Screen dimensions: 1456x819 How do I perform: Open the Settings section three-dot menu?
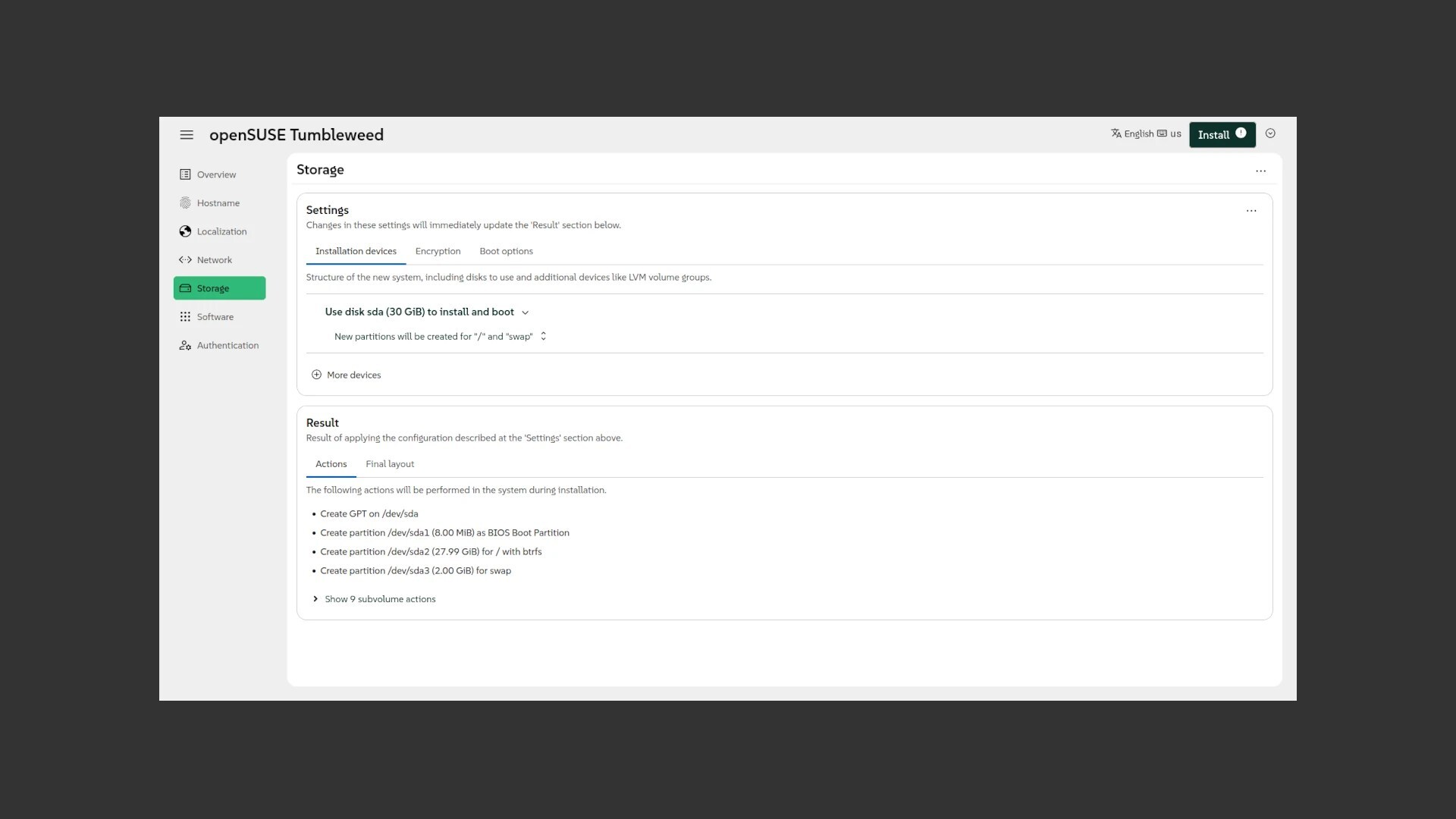point(1251,211)
